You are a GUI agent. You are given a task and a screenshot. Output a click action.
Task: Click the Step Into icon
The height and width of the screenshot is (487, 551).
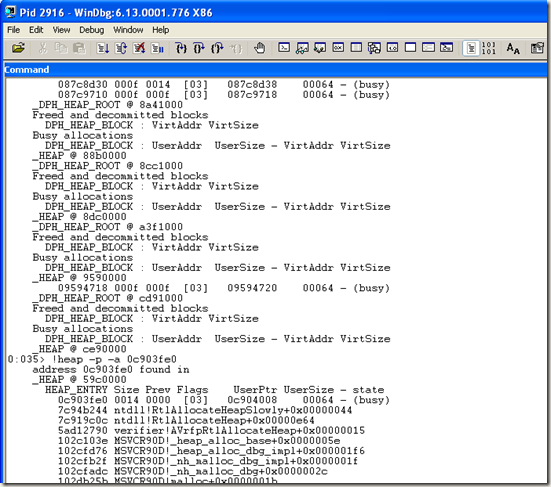pyautogui.click(x=181, y=48)
